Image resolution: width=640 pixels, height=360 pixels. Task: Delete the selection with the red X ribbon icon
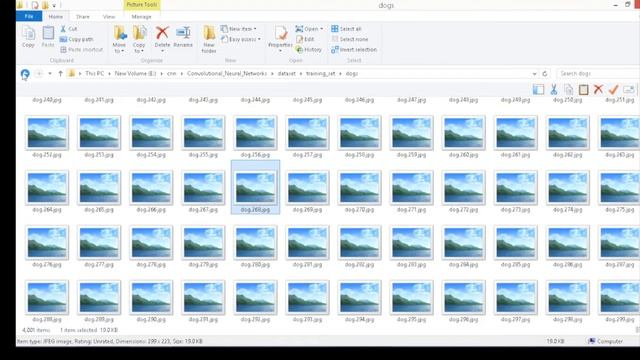click(x=162, y=33)
